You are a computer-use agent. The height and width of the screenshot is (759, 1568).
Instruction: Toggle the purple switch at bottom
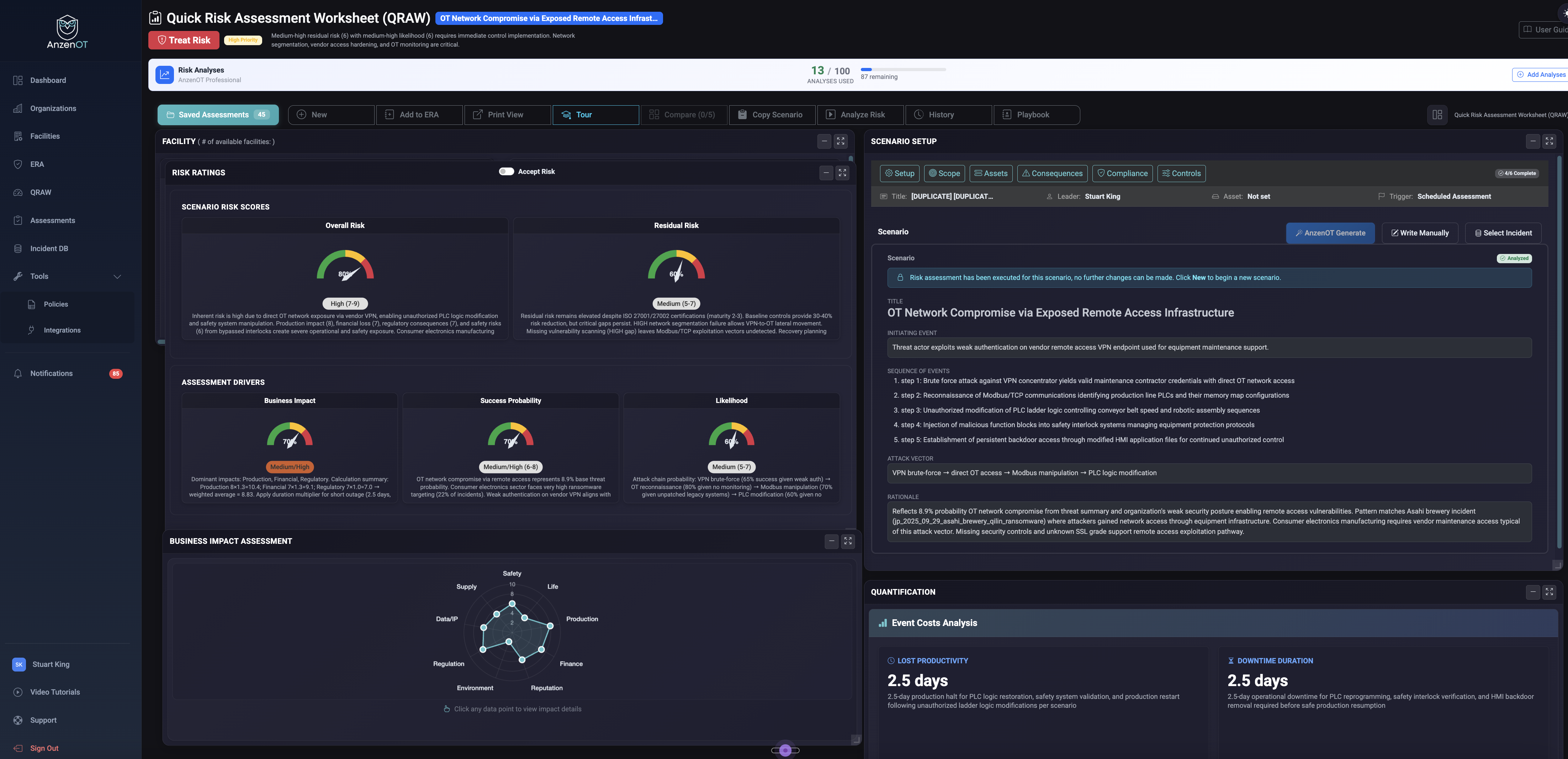click(785, 750)
